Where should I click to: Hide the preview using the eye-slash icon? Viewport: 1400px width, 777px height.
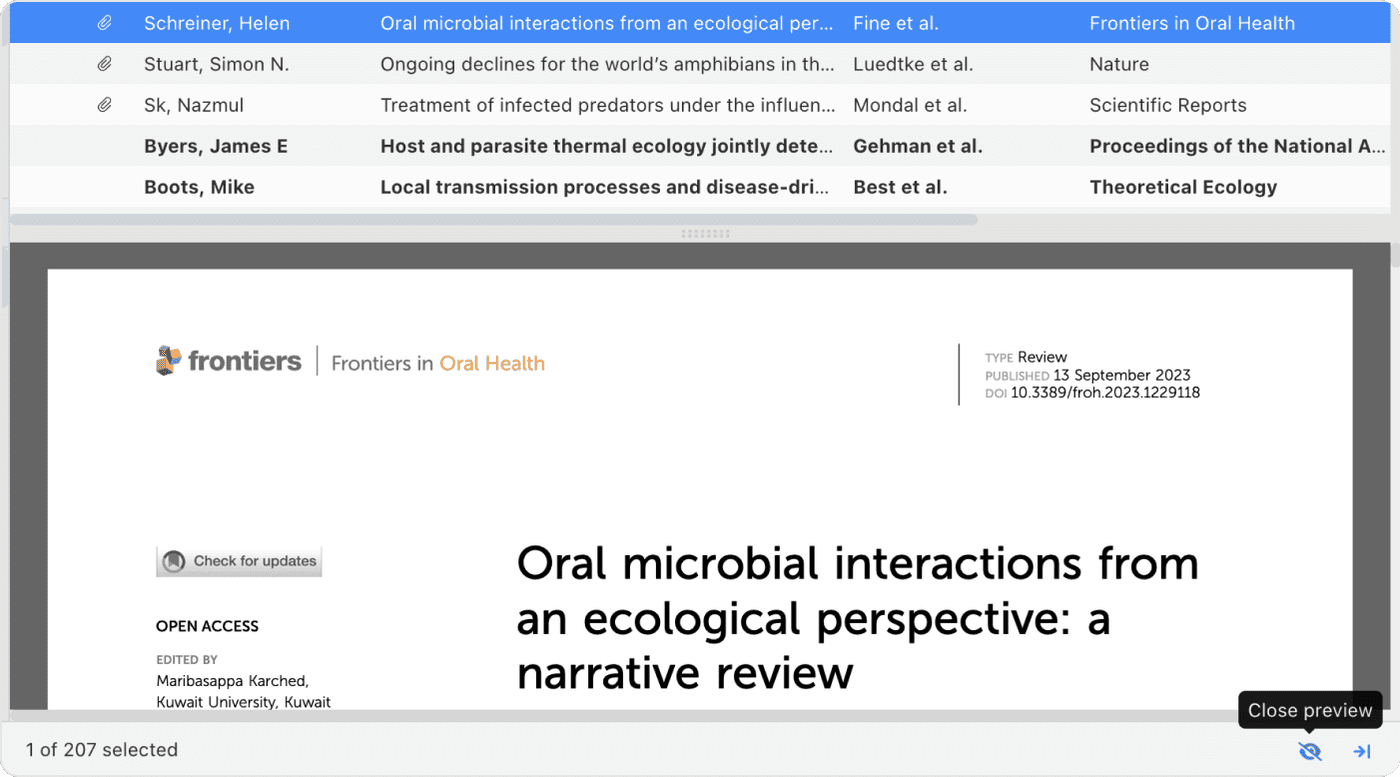coord(1310,750)
